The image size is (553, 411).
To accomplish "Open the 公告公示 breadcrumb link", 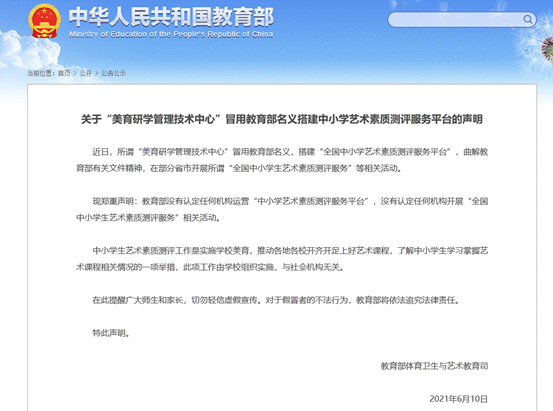I will coord(114,73).
